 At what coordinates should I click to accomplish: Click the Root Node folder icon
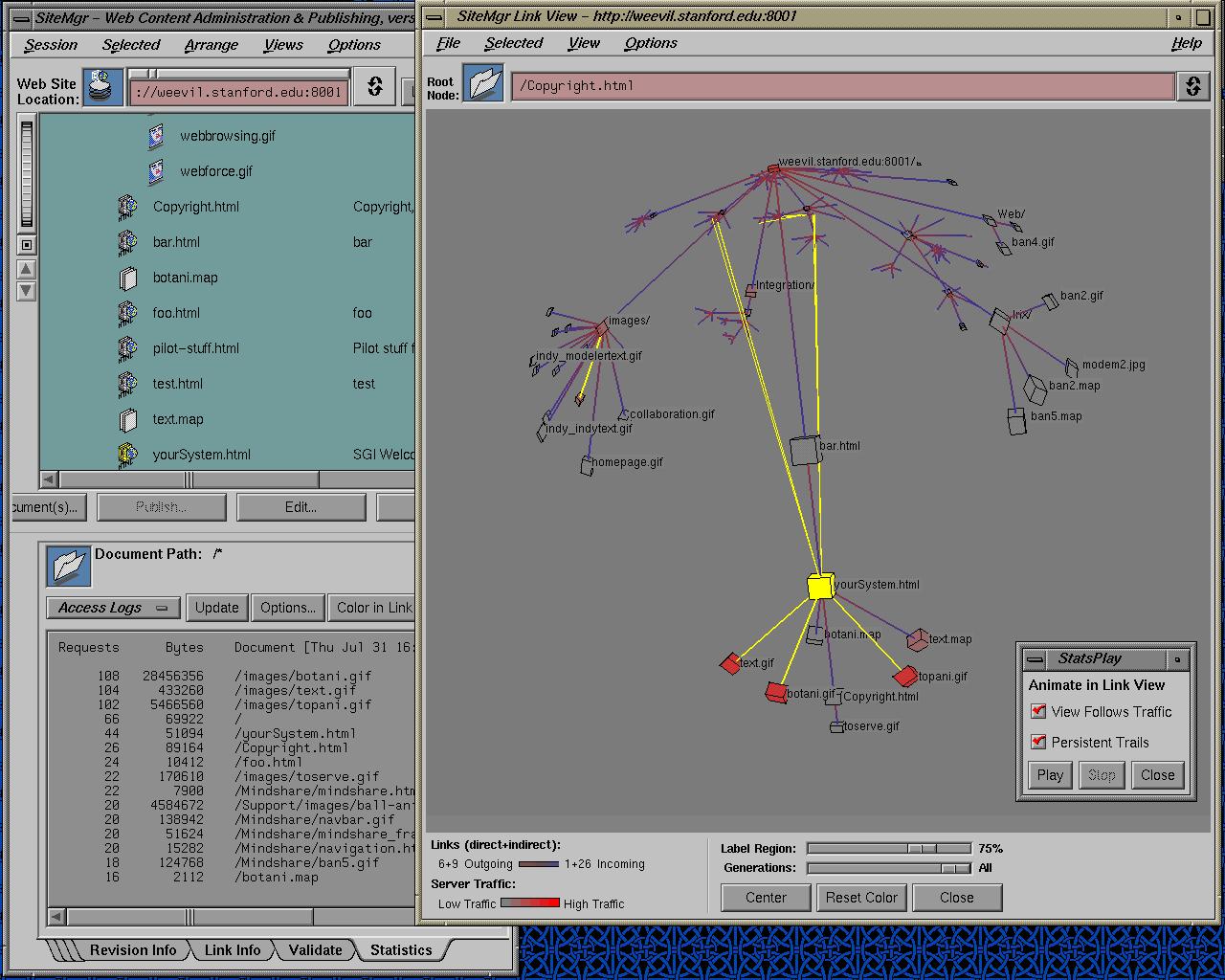pyautogui.click(x=485, y=84)
